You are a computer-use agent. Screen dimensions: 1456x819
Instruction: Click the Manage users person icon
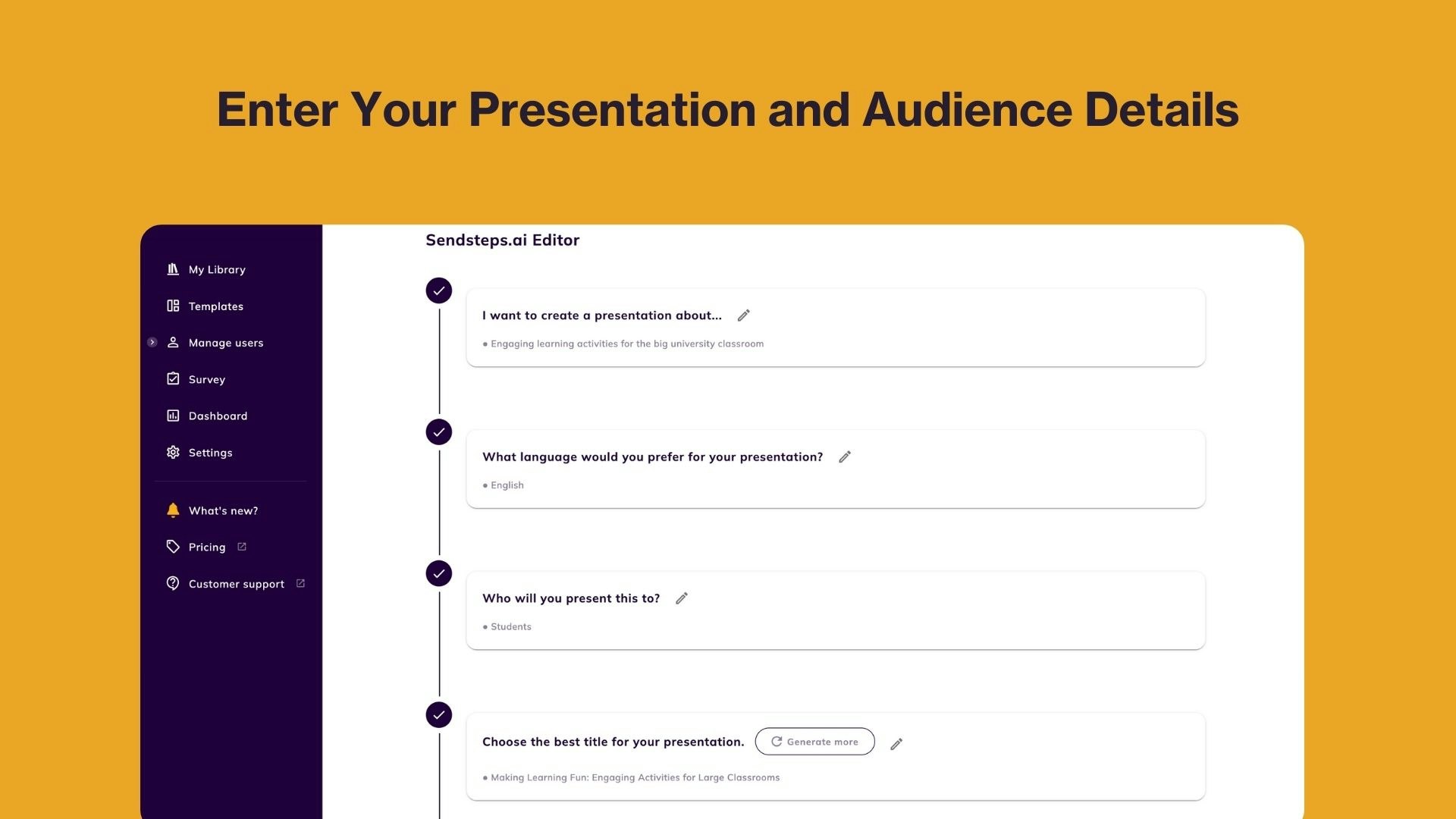click(173, 342)
